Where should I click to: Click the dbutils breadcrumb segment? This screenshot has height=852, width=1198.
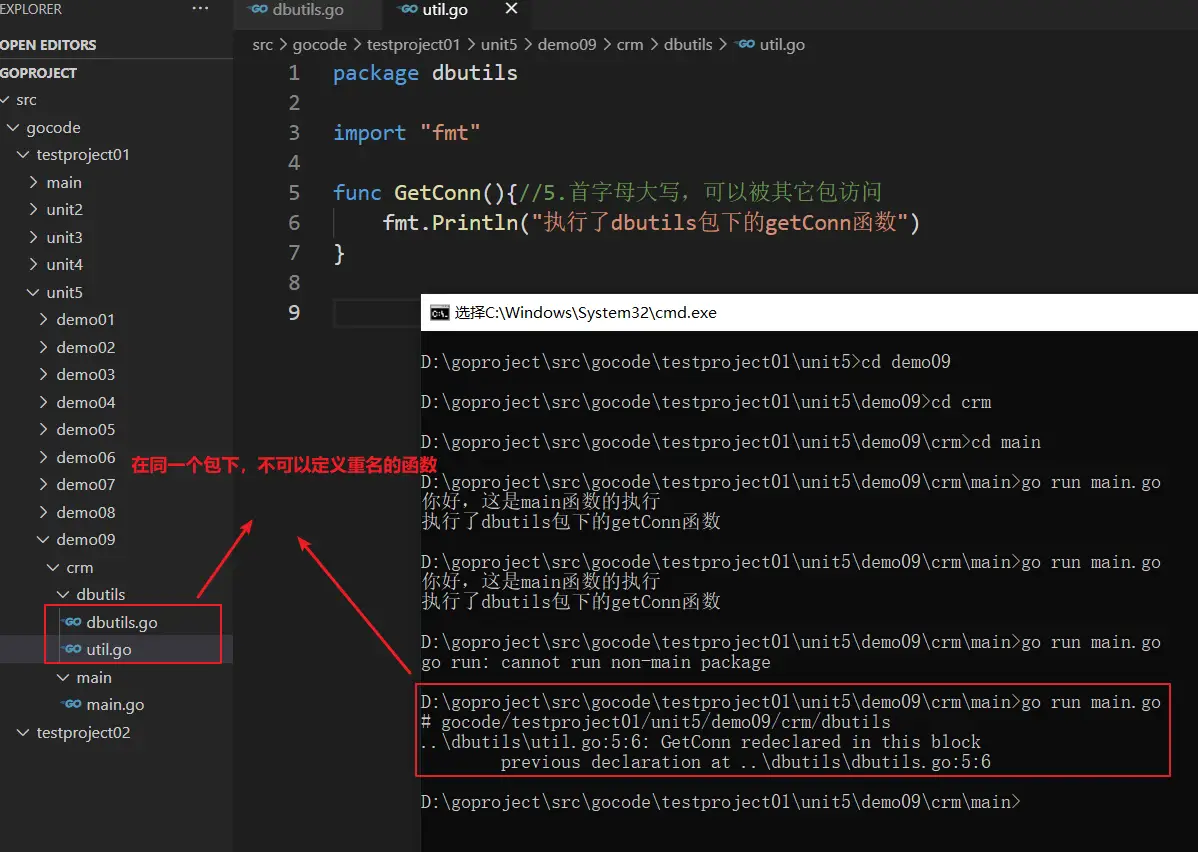click(x=688, y=44)
